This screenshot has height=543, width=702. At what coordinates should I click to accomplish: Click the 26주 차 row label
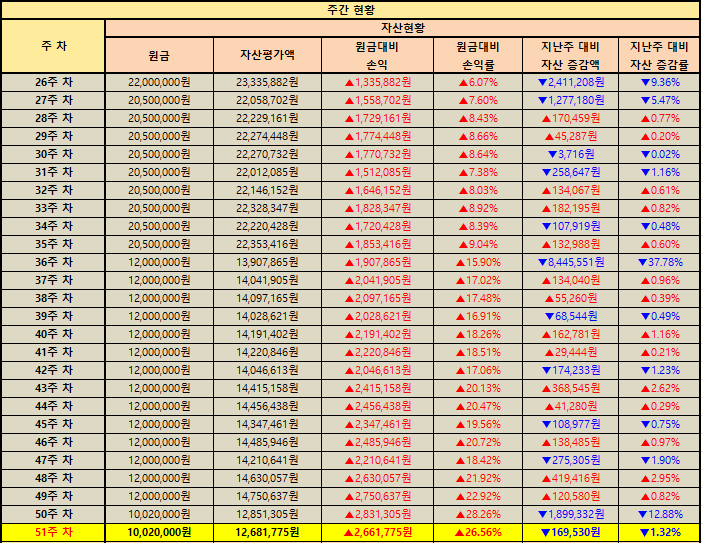(52, 82)
